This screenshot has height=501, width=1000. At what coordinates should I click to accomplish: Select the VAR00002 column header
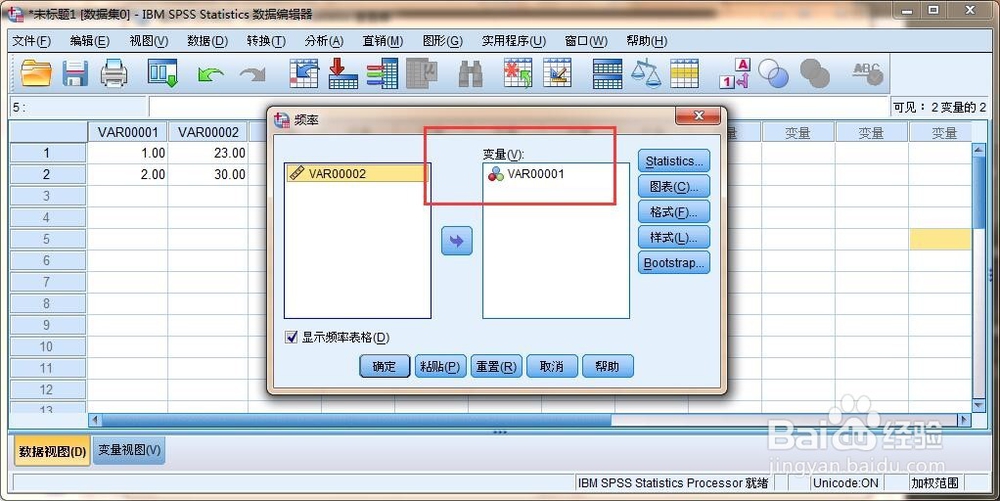pos(208,133)
